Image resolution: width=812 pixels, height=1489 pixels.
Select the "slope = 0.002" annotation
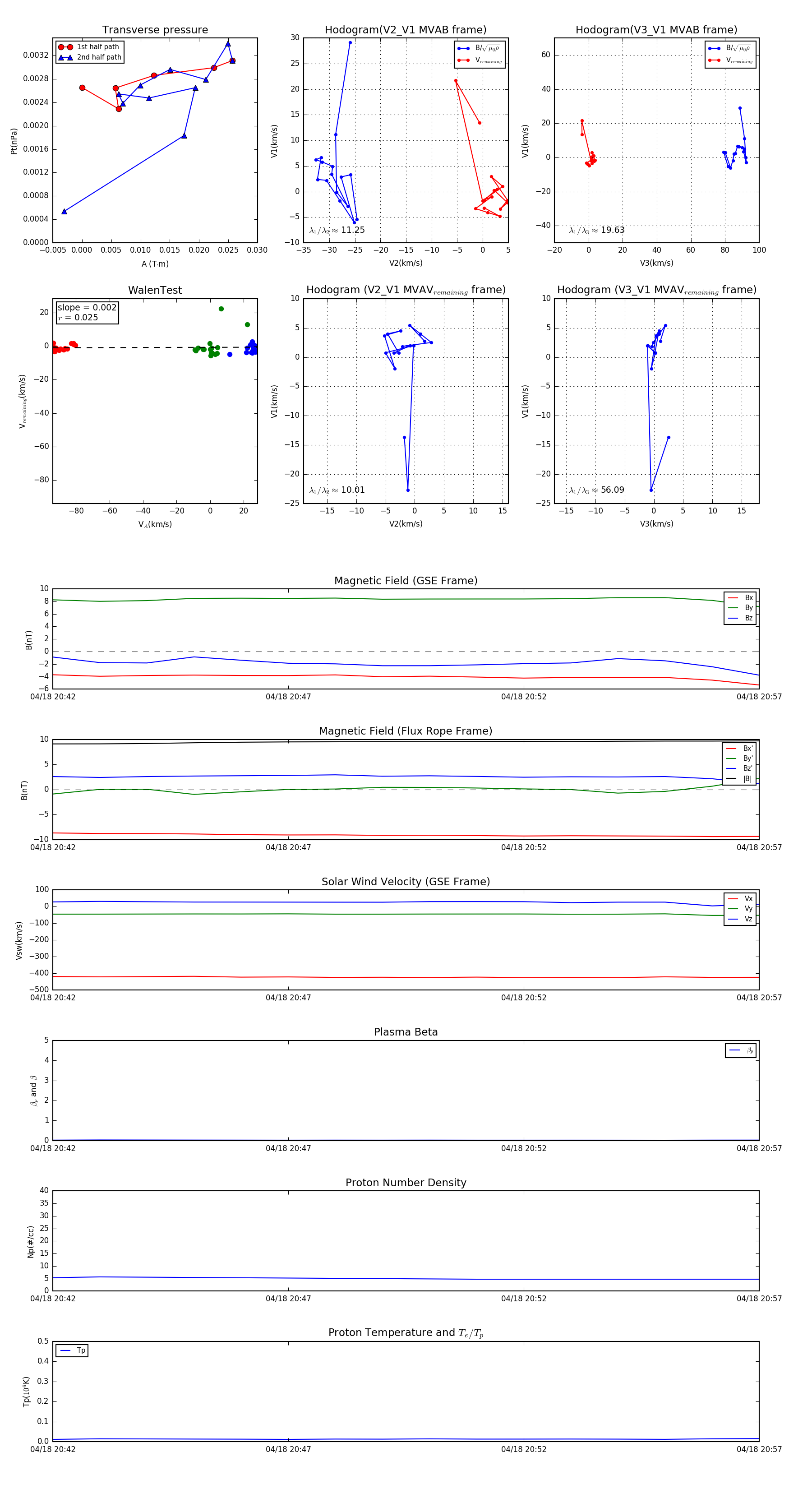(87, 308)
